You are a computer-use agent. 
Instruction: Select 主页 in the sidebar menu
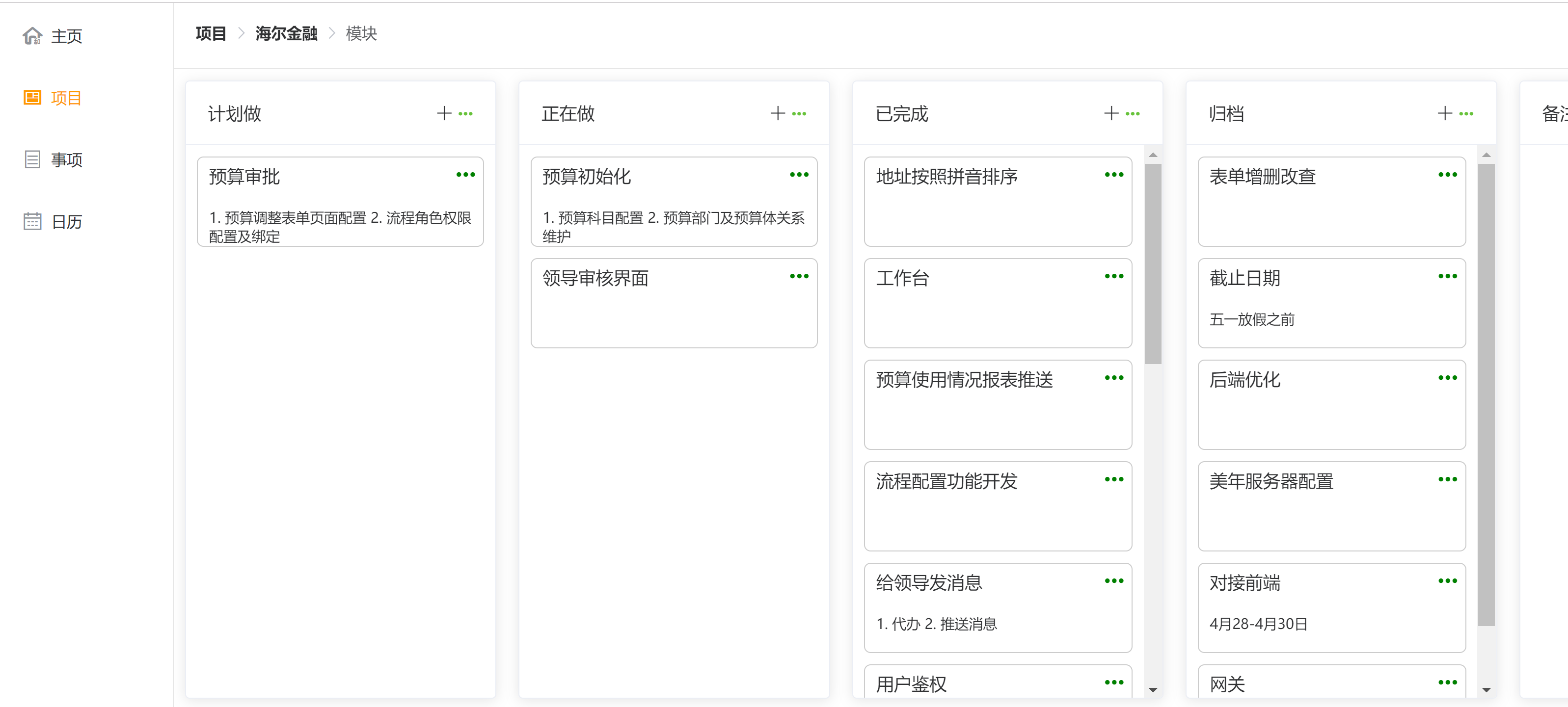pos(66,36)
